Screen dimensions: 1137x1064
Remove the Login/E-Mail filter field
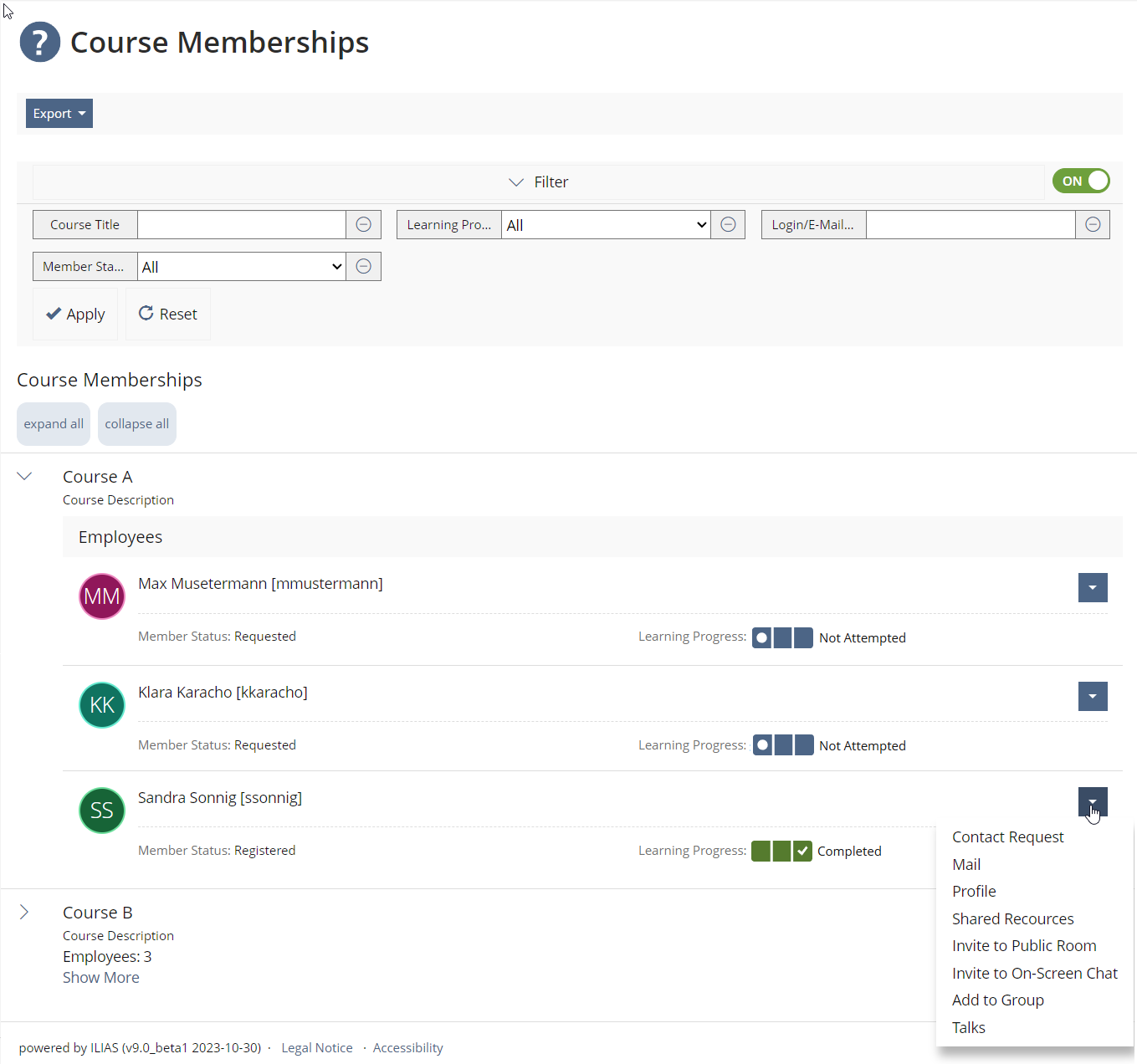(x=1092, y=224)
